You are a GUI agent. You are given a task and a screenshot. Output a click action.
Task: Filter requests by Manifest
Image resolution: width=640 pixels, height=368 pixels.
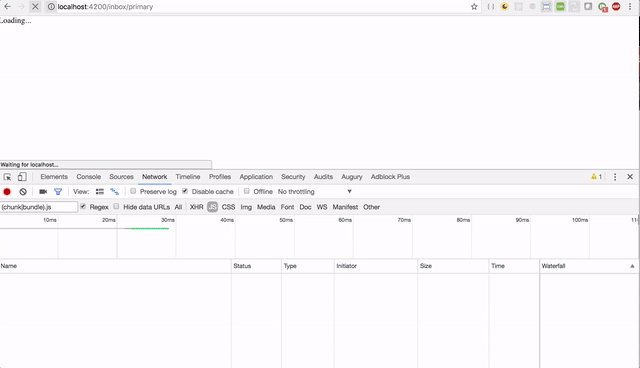345,207
